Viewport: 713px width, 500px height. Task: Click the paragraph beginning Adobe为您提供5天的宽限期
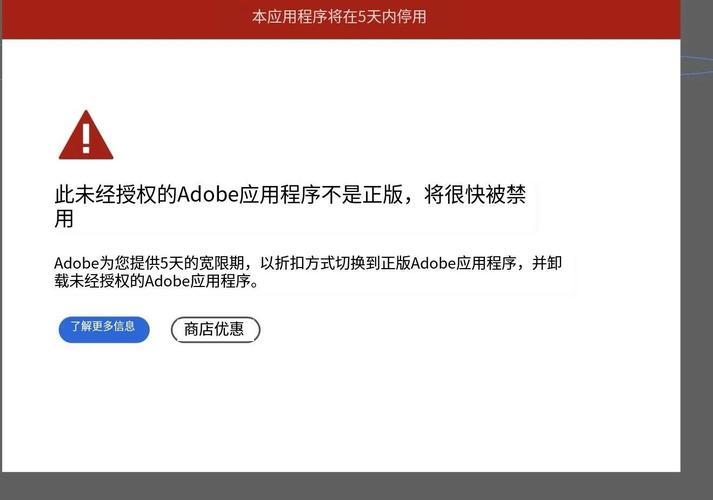click(x=308, y=272)
